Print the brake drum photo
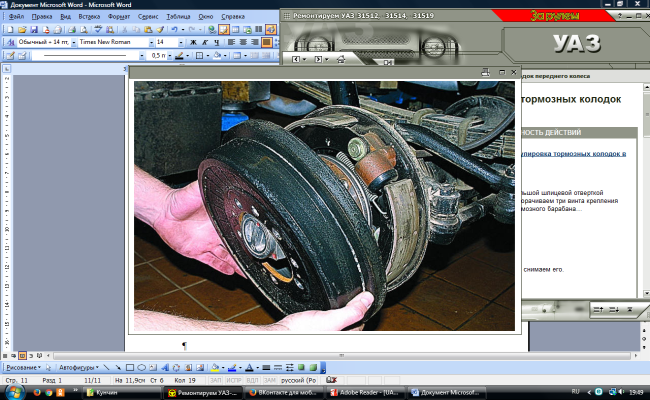650x400 pixels. point(485,73)
